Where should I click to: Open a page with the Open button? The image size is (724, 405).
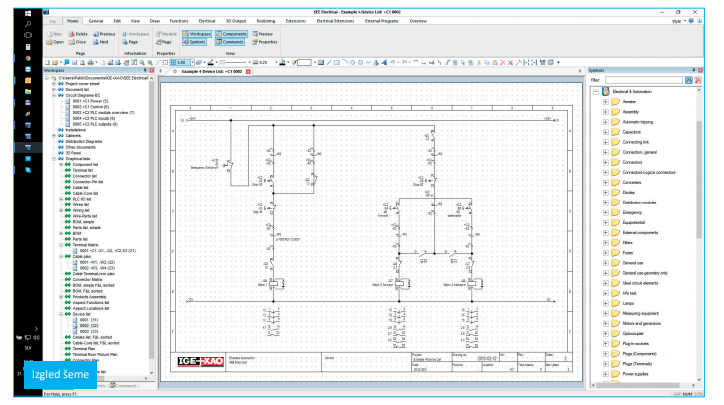(x=55, y=42)
